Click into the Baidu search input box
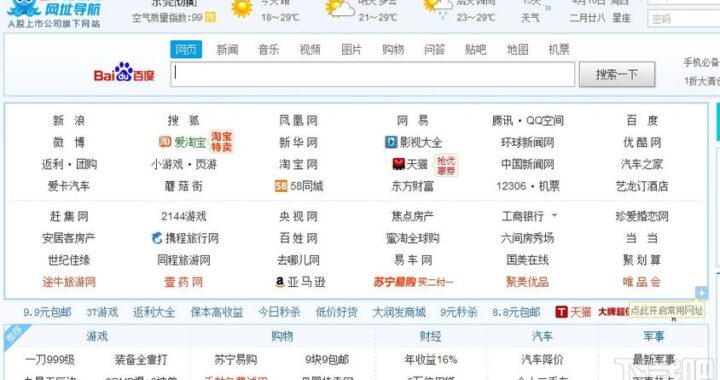This screenshot has height=380, width=720. [x=372, y=74]
